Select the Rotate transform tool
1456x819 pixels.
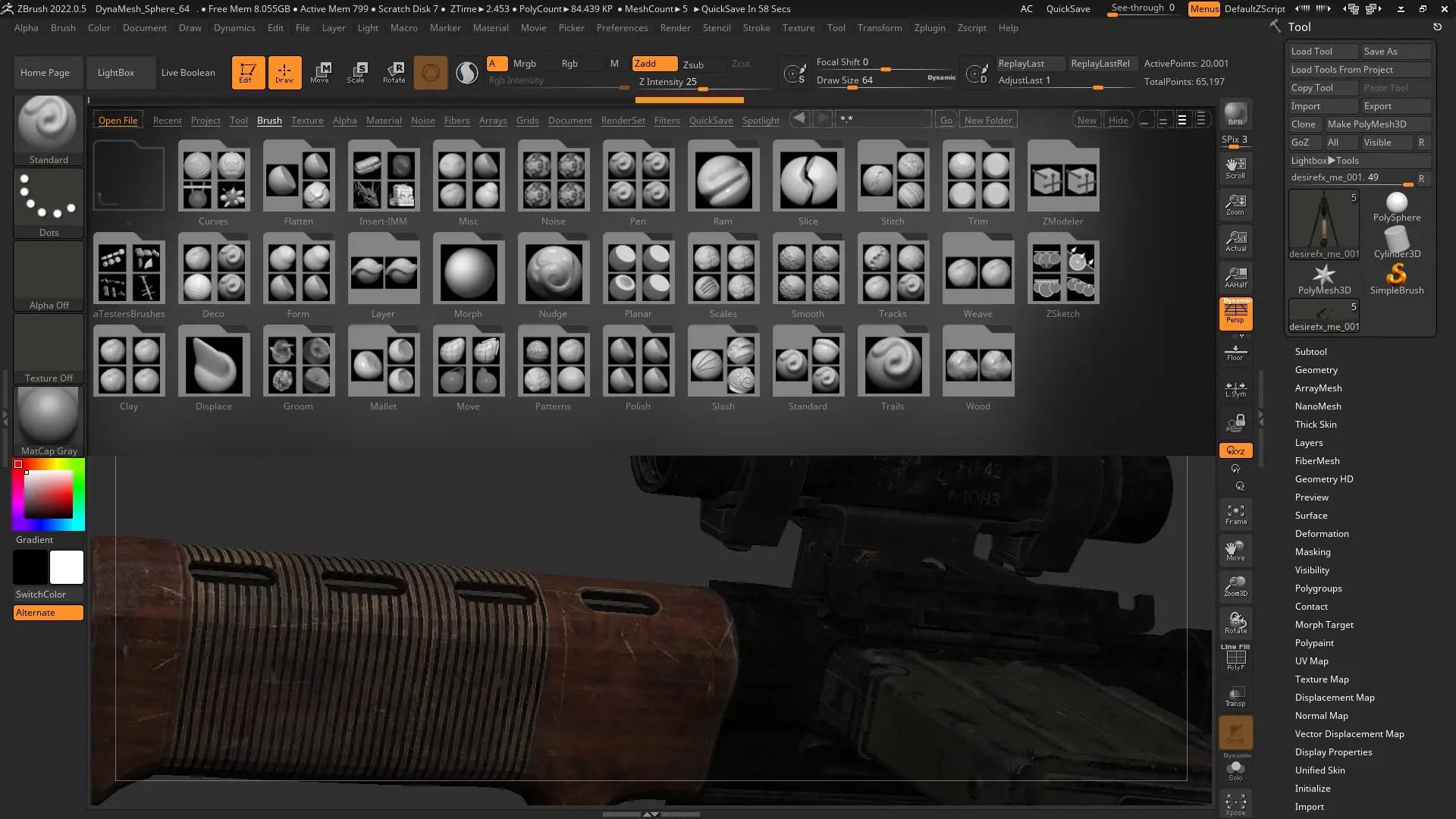(x=394, y=72)
